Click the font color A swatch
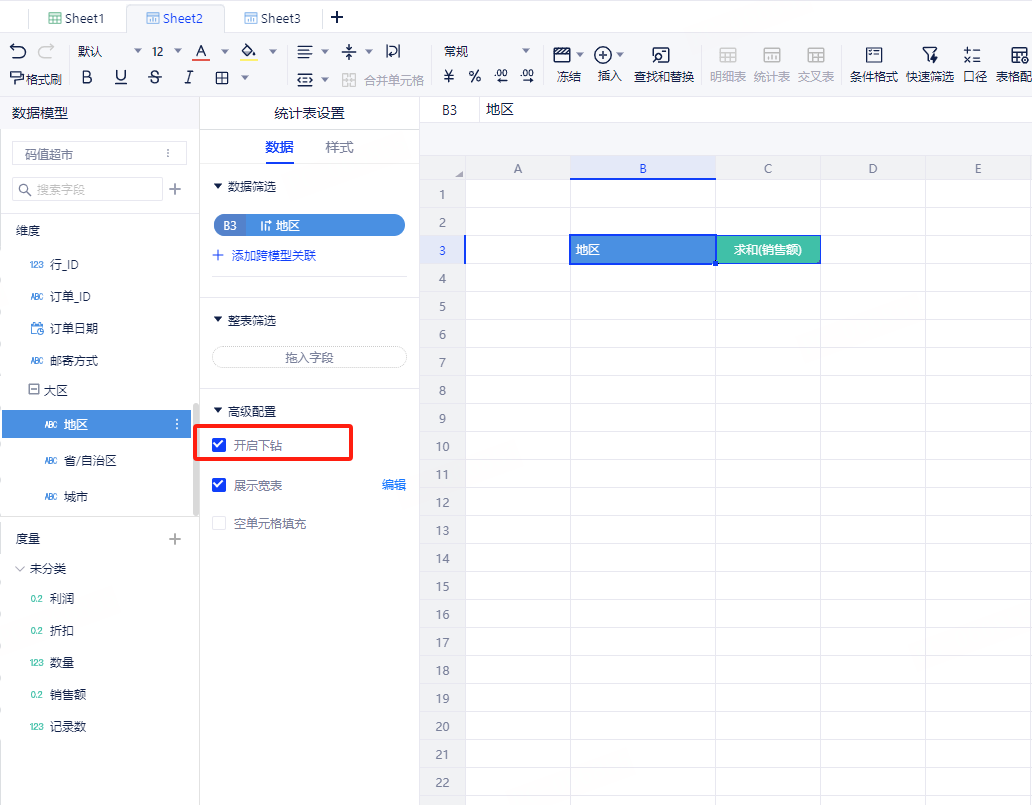This screenshot has width=1032, height=805. pos(201,51)
